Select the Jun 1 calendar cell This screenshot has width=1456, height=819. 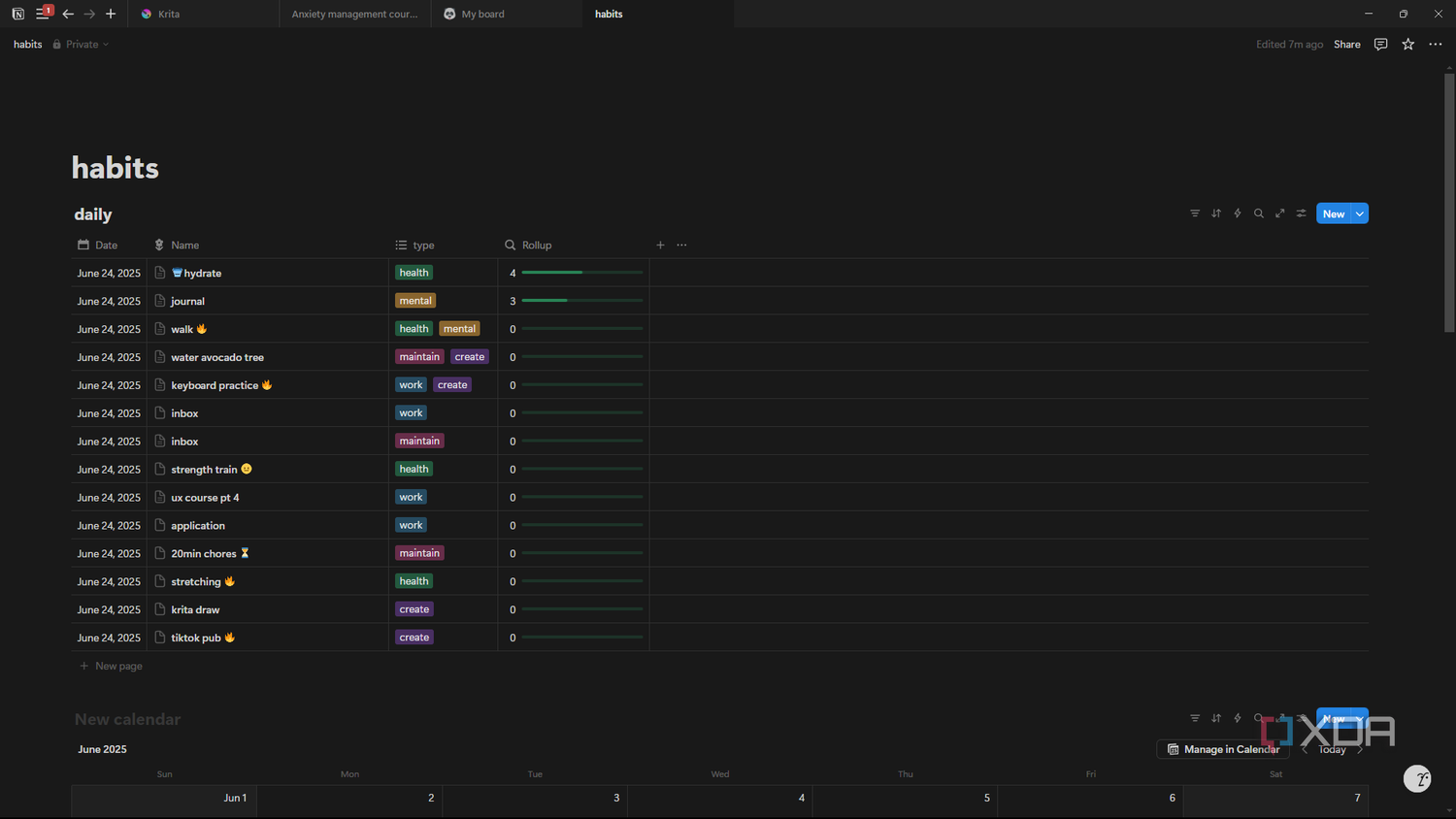pyautogui.click(x=164, y=800)
